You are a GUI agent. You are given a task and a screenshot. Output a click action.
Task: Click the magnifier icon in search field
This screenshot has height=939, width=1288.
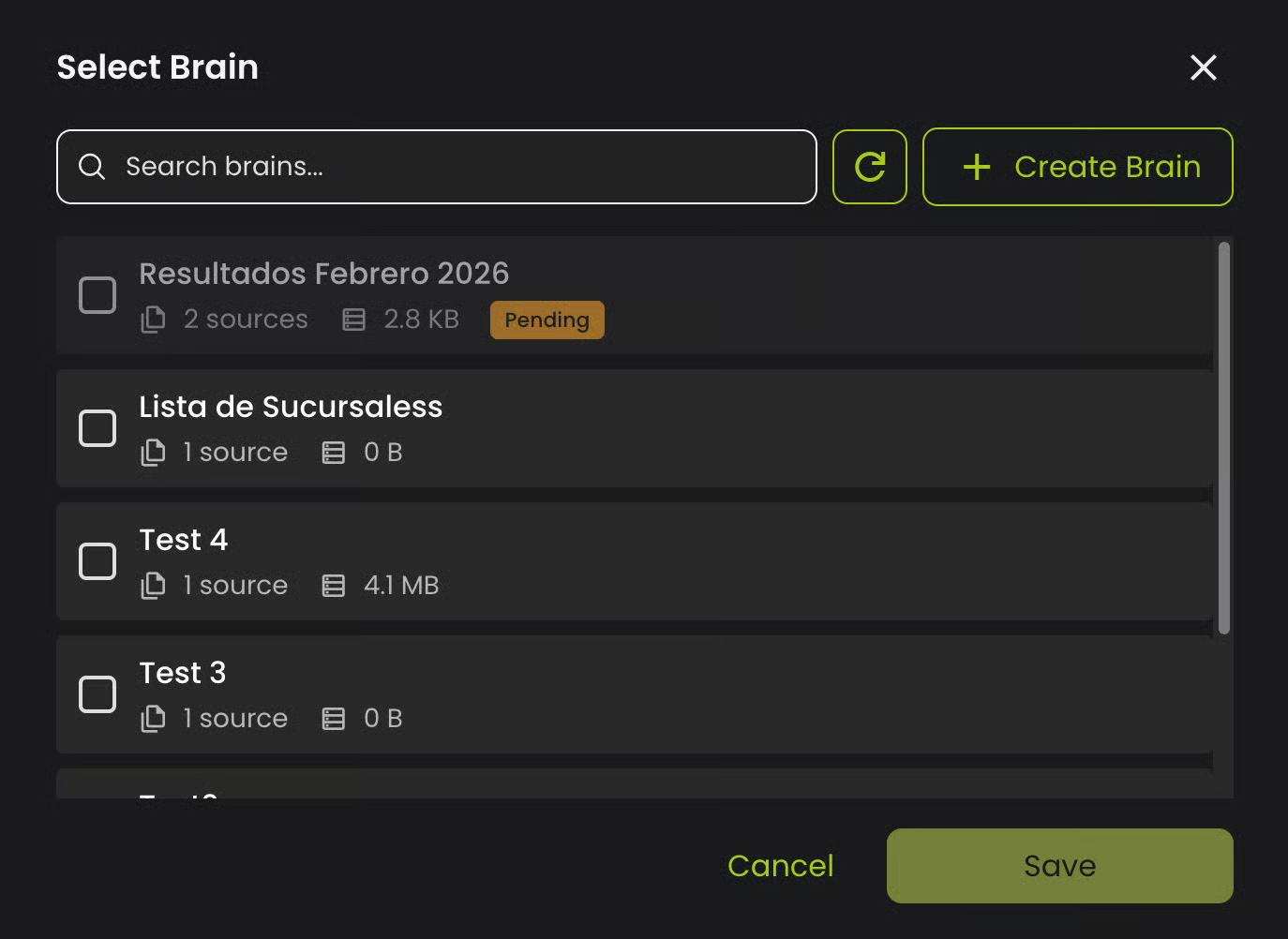point(92,167)
